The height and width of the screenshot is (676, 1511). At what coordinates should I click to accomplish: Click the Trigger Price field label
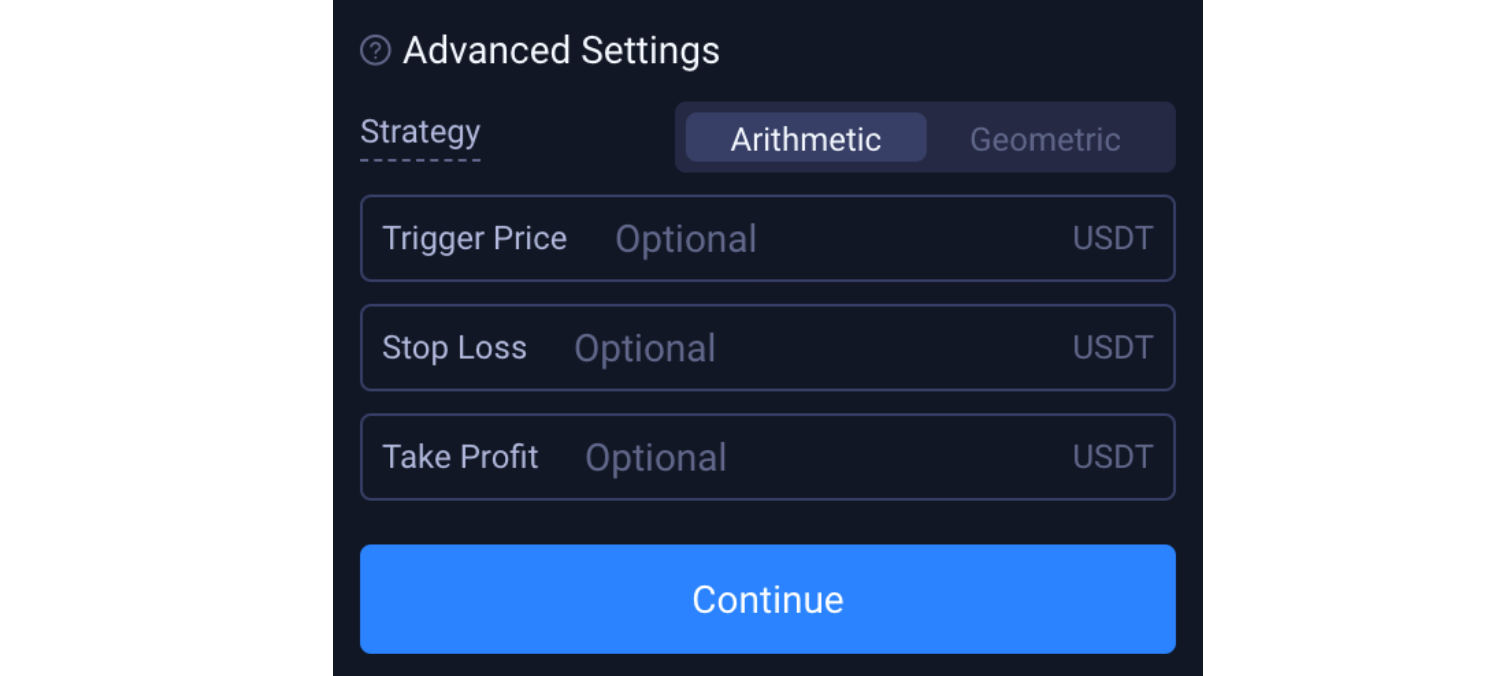coord(474,238)
